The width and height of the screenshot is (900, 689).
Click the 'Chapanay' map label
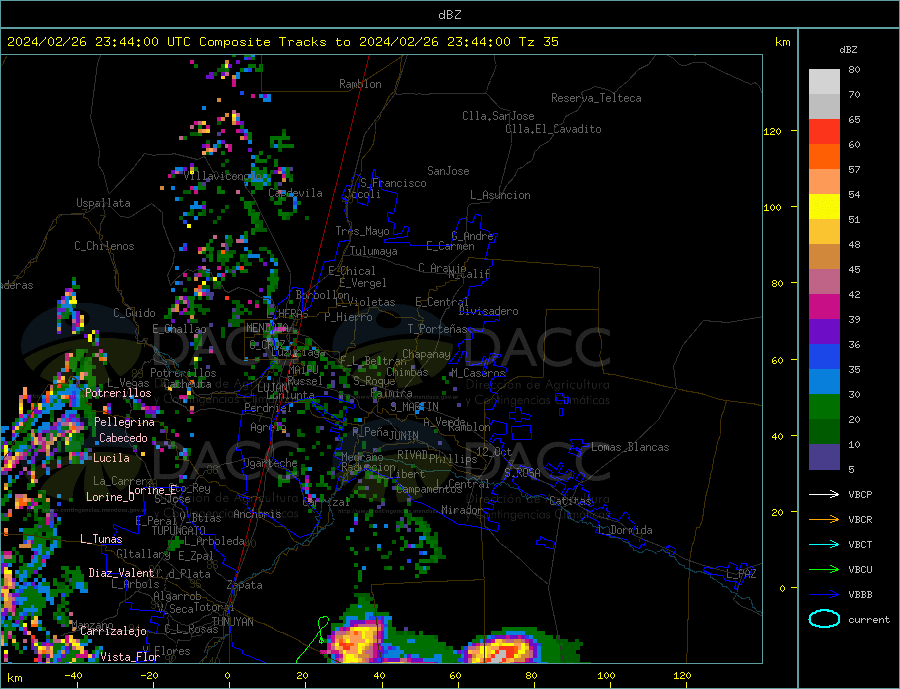426,354
